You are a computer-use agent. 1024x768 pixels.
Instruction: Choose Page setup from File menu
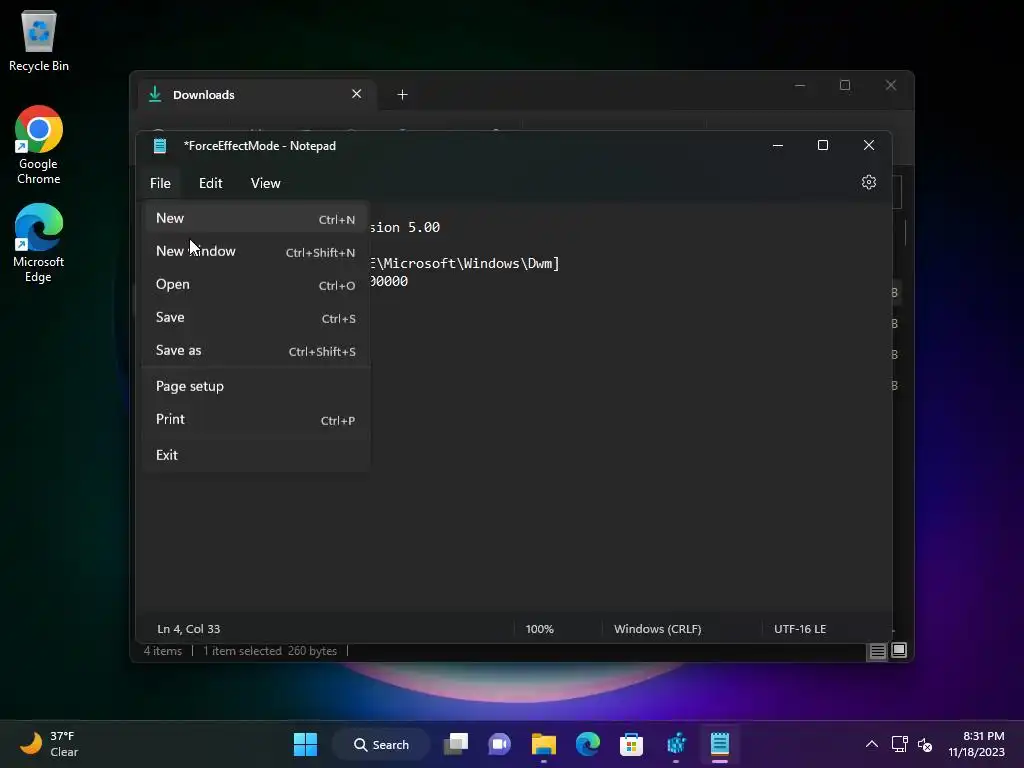tap(256, 387)
